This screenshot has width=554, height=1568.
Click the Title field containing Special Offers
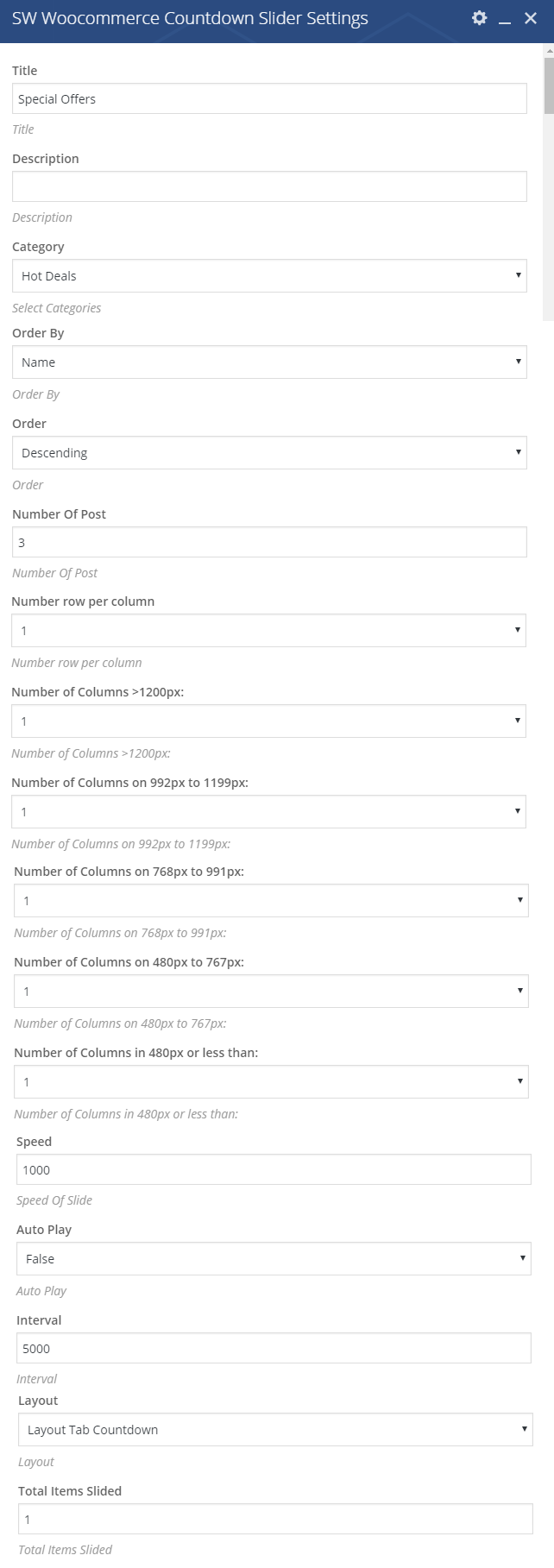click(x=269, y=98)
